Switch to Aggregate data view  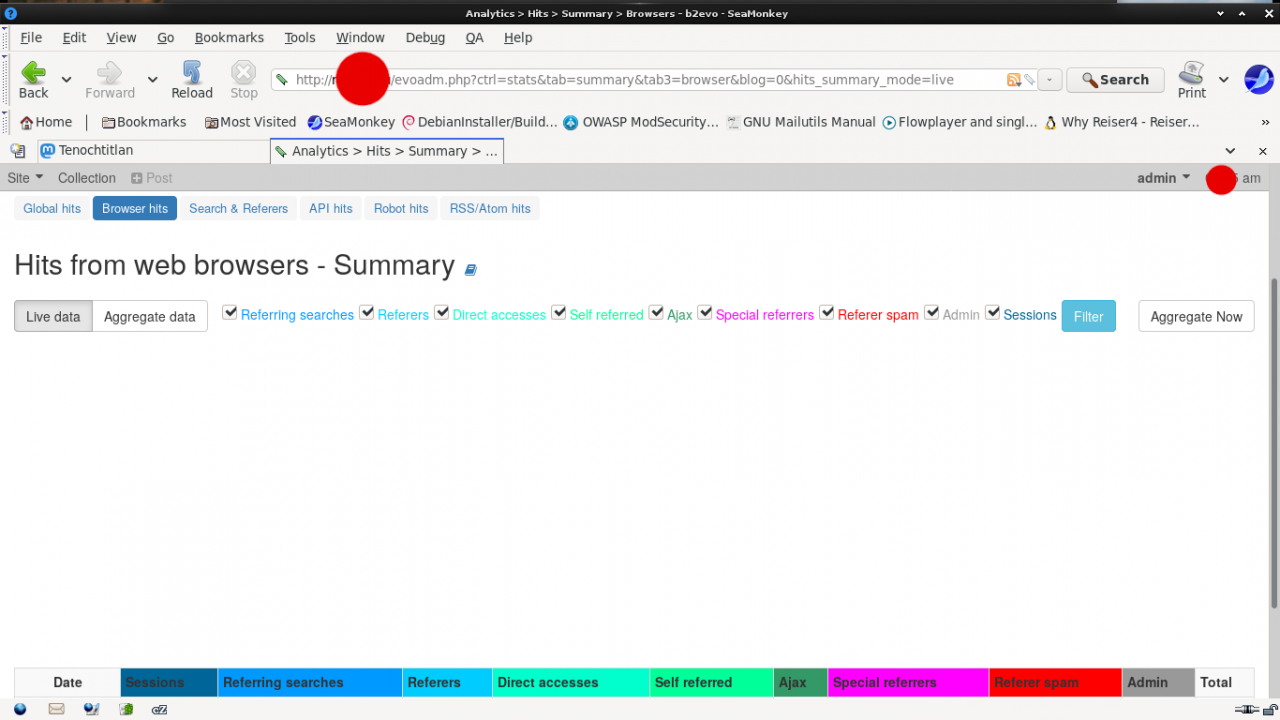click(150, 317)
